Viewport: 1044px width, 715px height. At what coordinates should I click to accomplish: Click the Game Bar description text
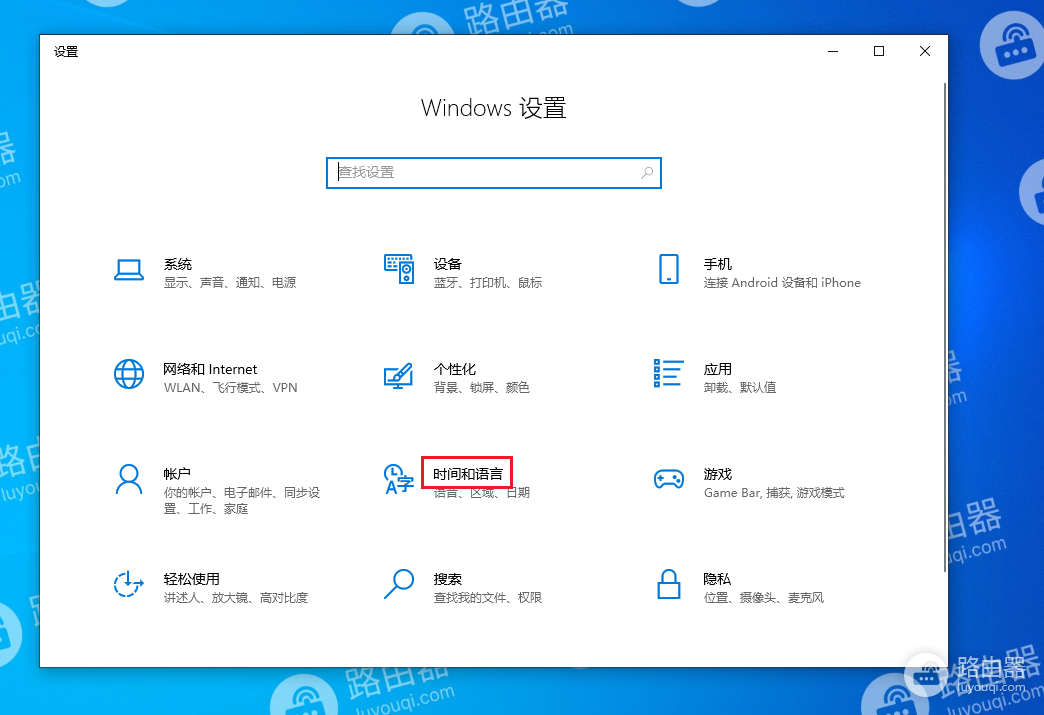click(774, 493)
